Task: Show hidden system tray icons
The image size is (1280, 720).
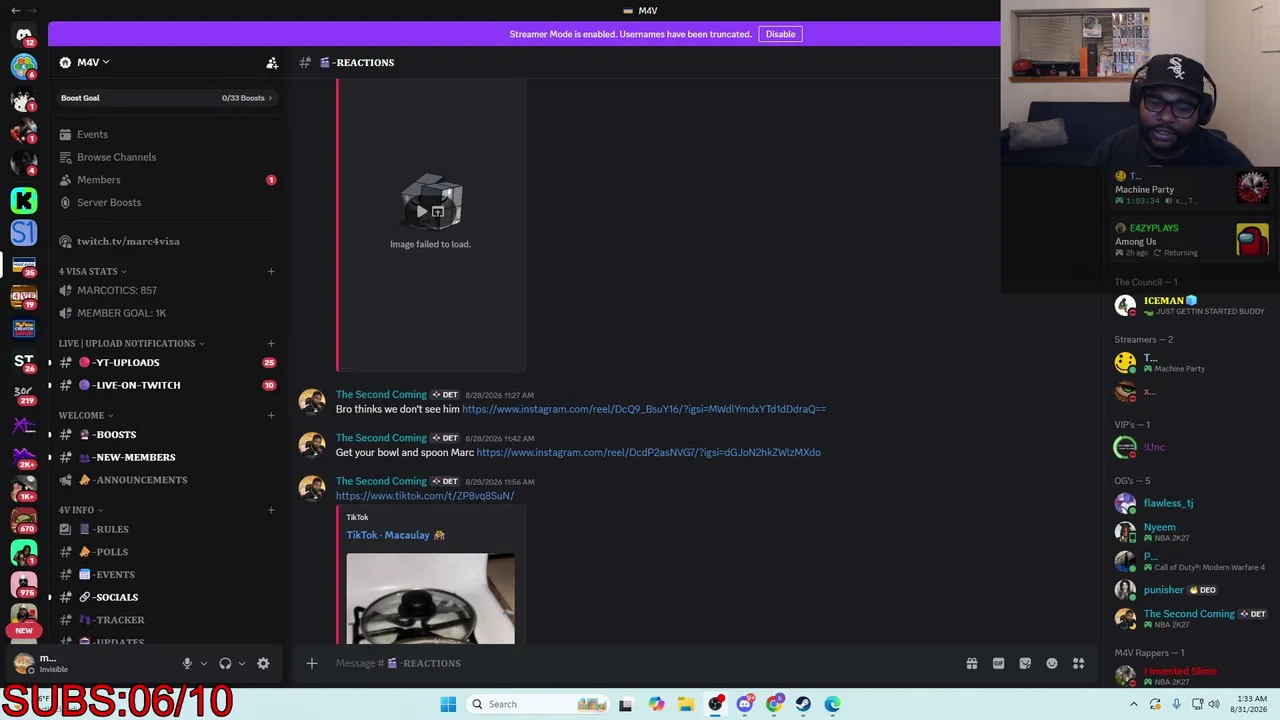Action: tap(1133, 704)
